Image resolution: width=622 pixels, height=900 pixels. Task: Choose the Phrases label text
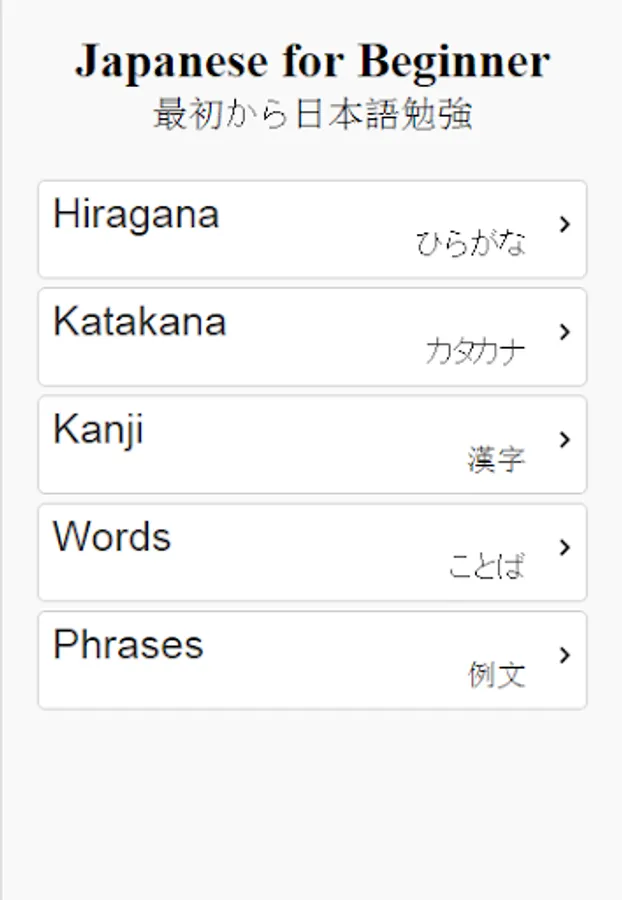[x=128, y=645]
